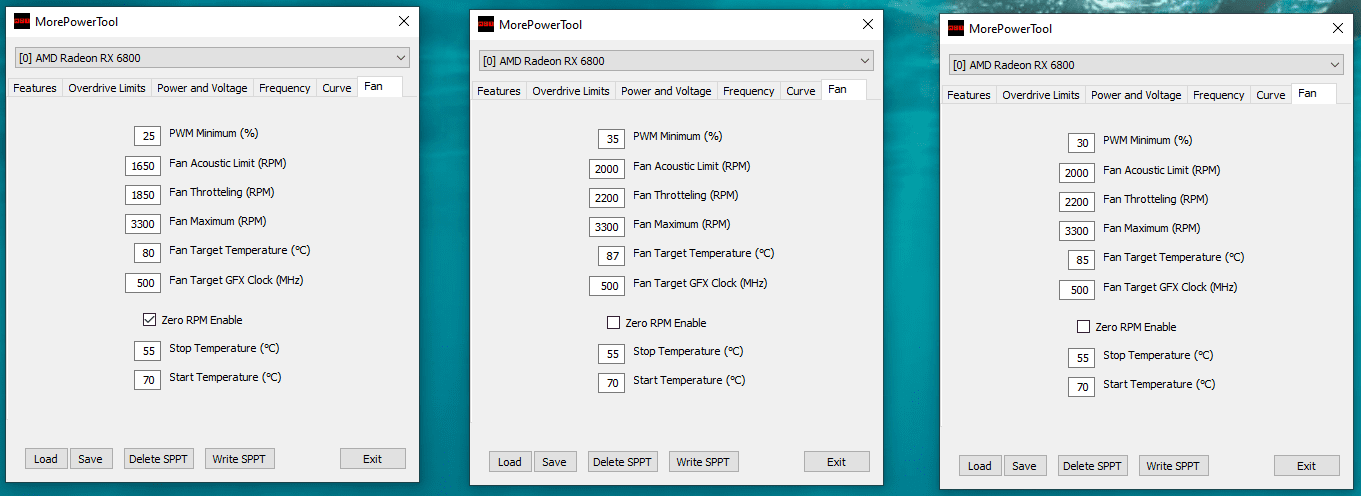This screenshot has height=496, width=1361.
Task: Enable Zero RPM in middle window
Action: (614, 323)
